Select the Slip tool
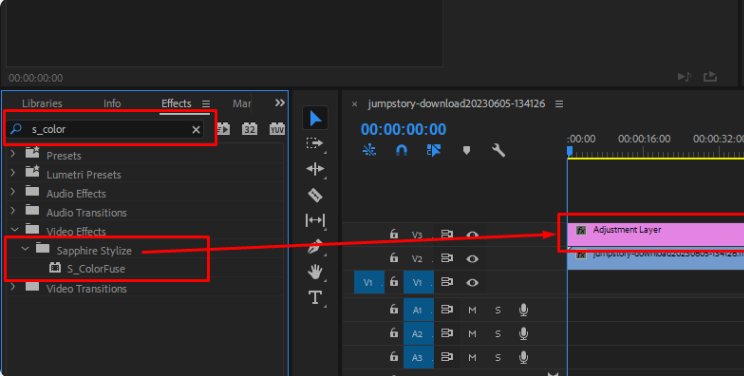Image resolution: width=744 pixels, height=376 pixels. tap(315, 220)
